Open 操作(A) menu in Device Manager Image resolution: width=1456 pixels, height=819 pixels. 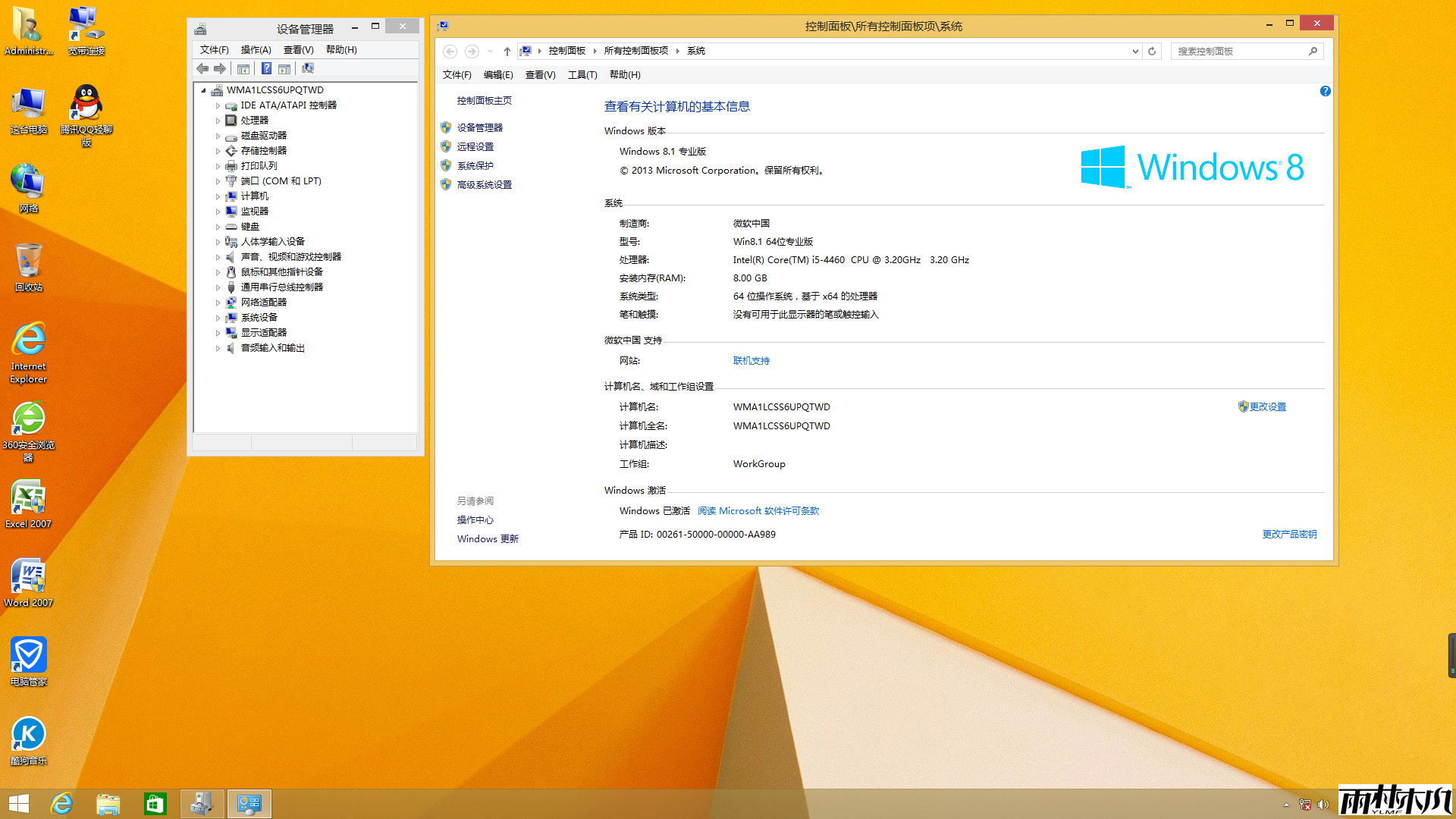point(256,49)
